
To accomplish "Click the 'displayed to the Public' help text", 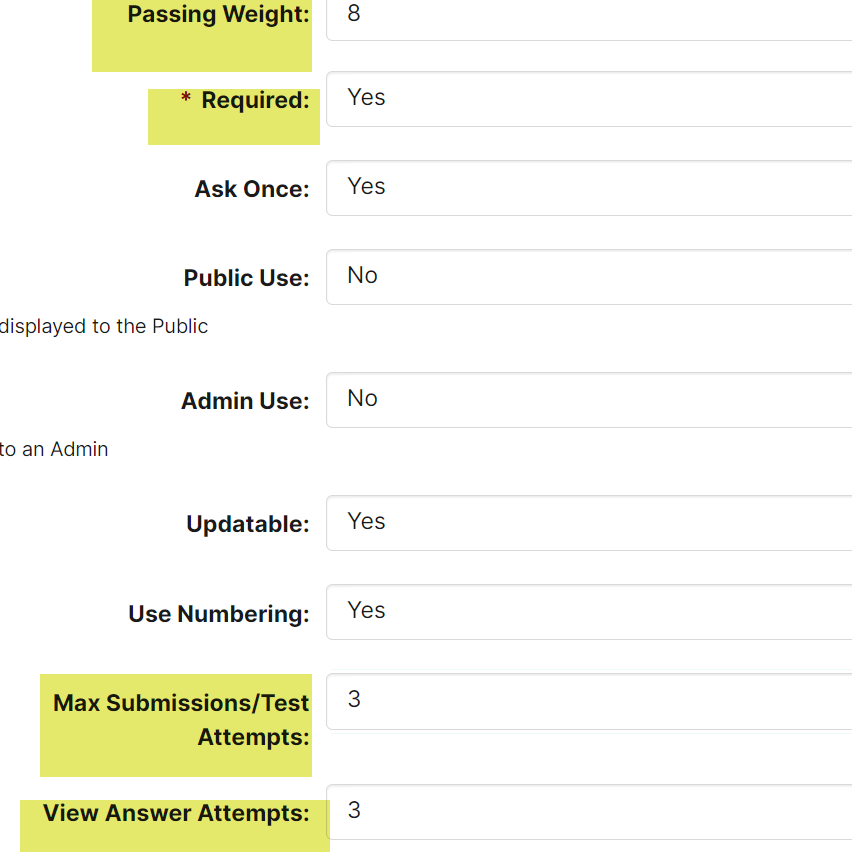I will click(104, 326).
